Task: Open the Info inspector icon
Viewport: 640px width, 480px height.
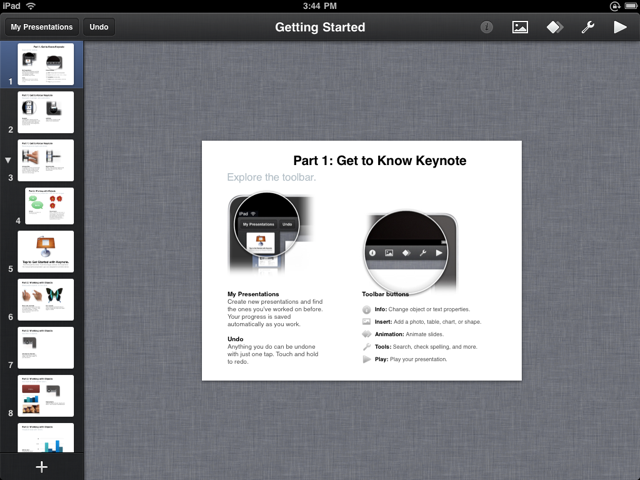Action: click(487, 27)
